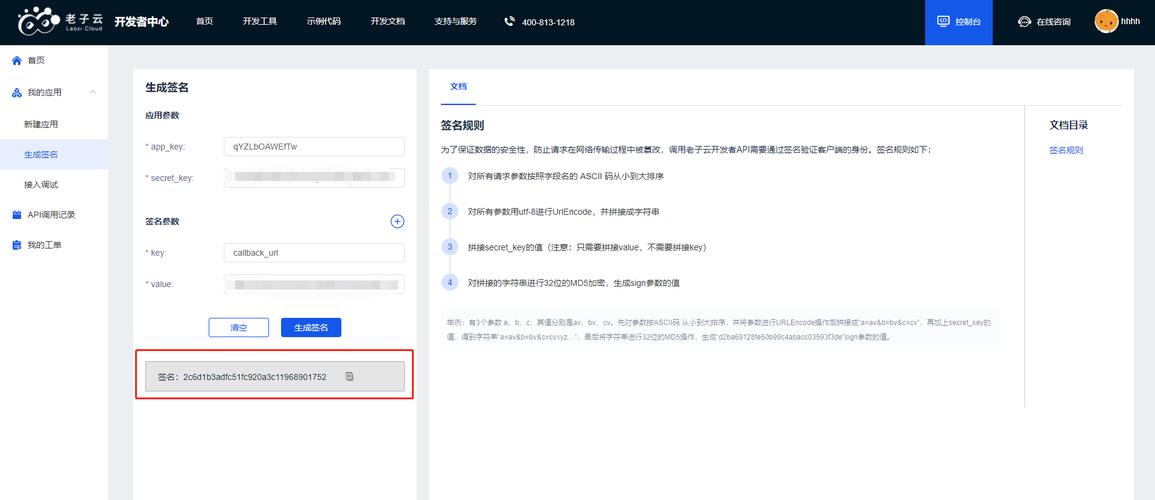Screen dimensions: 1155x500
Task: Click the Laozi Cloud logo
Action: [61, 21]
